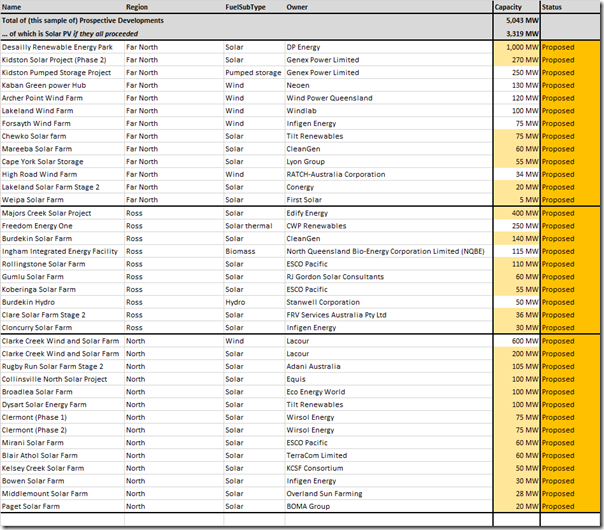The height and width of the screenshot is (530, 604).
Task: Select Burdekin Solar Farm cell
Action: pos(62,238)
